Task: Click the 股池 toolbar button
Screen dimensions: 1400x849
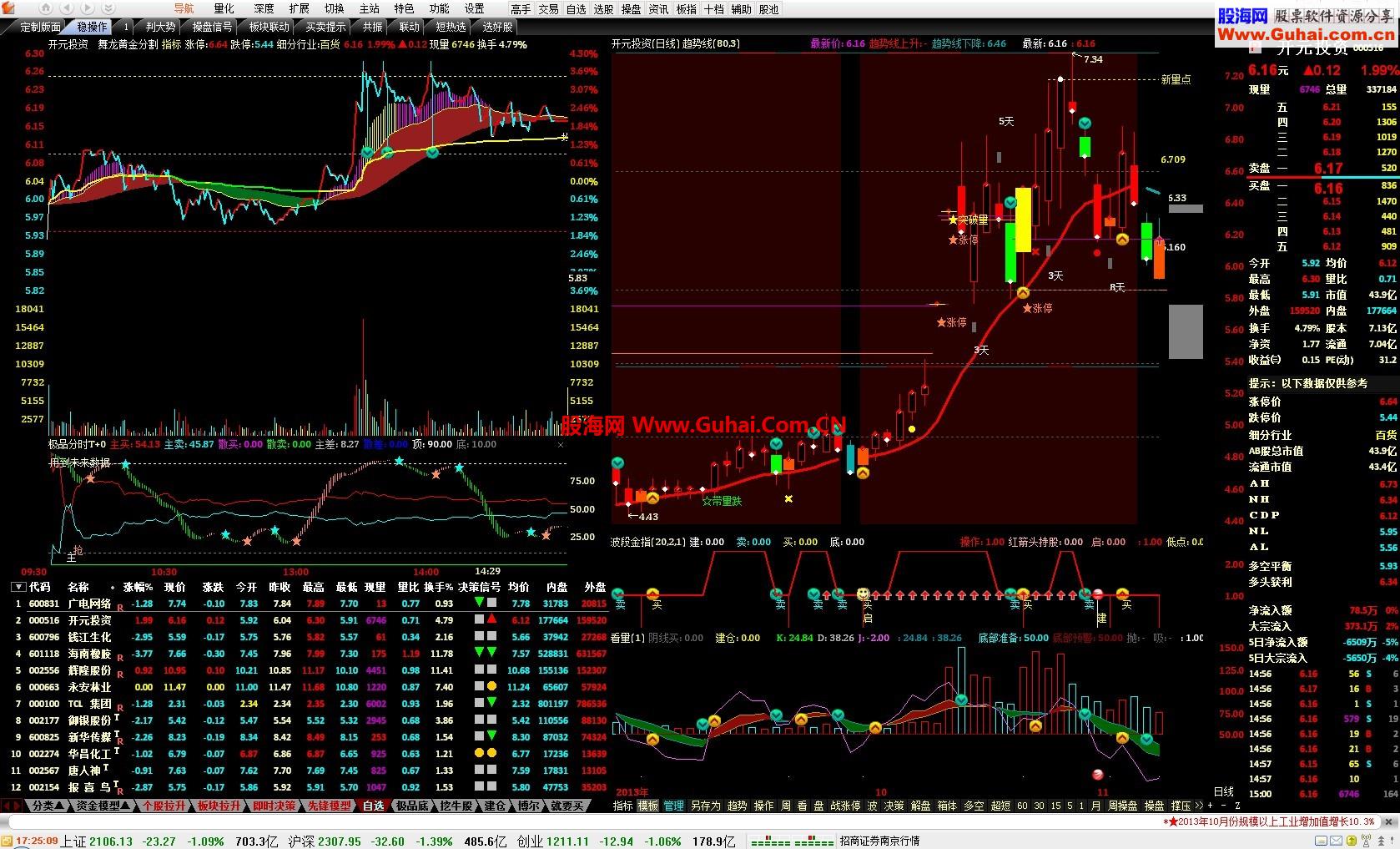Action: 768,9
